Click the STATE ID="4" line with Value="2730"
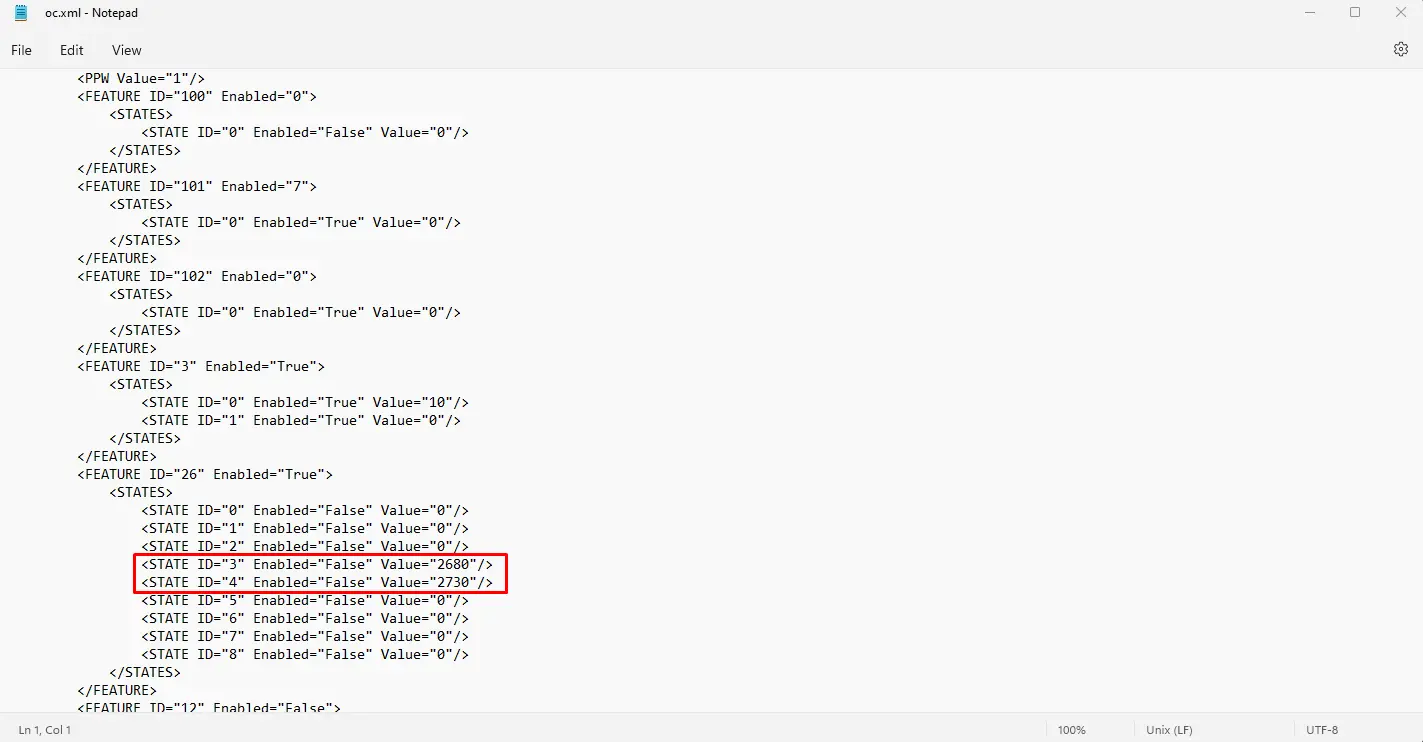The width and height of the screenshot is (1423, 742). click(317, 582)
